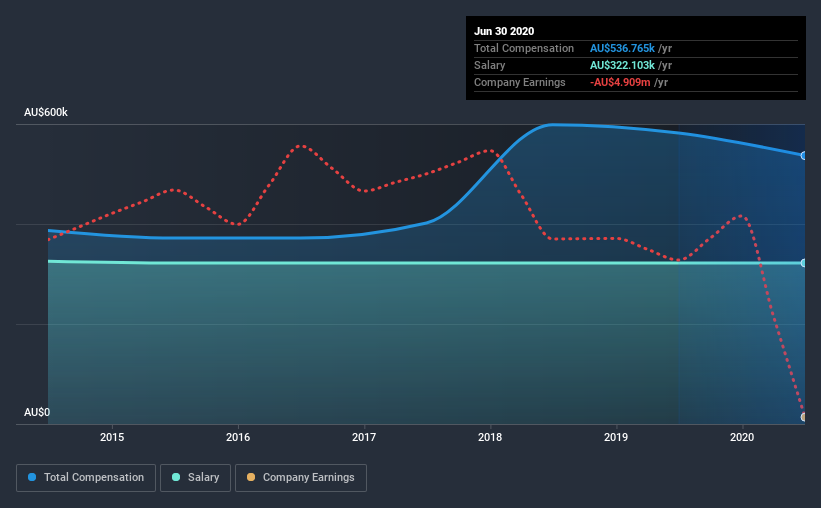Click the AU$536.765k total compensation value

(x=622, y=48)
